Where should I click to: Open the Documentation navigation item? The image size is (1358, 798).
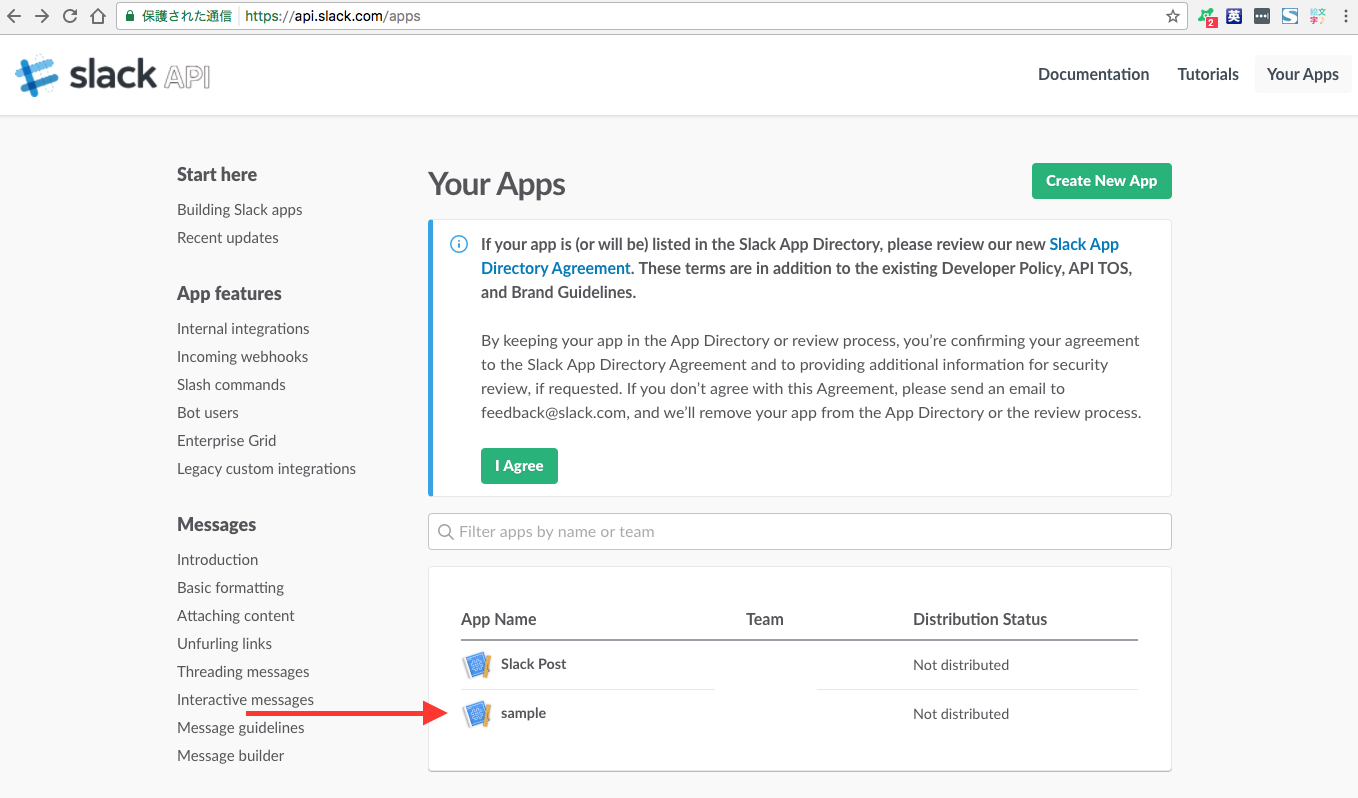pos(1093,74)
